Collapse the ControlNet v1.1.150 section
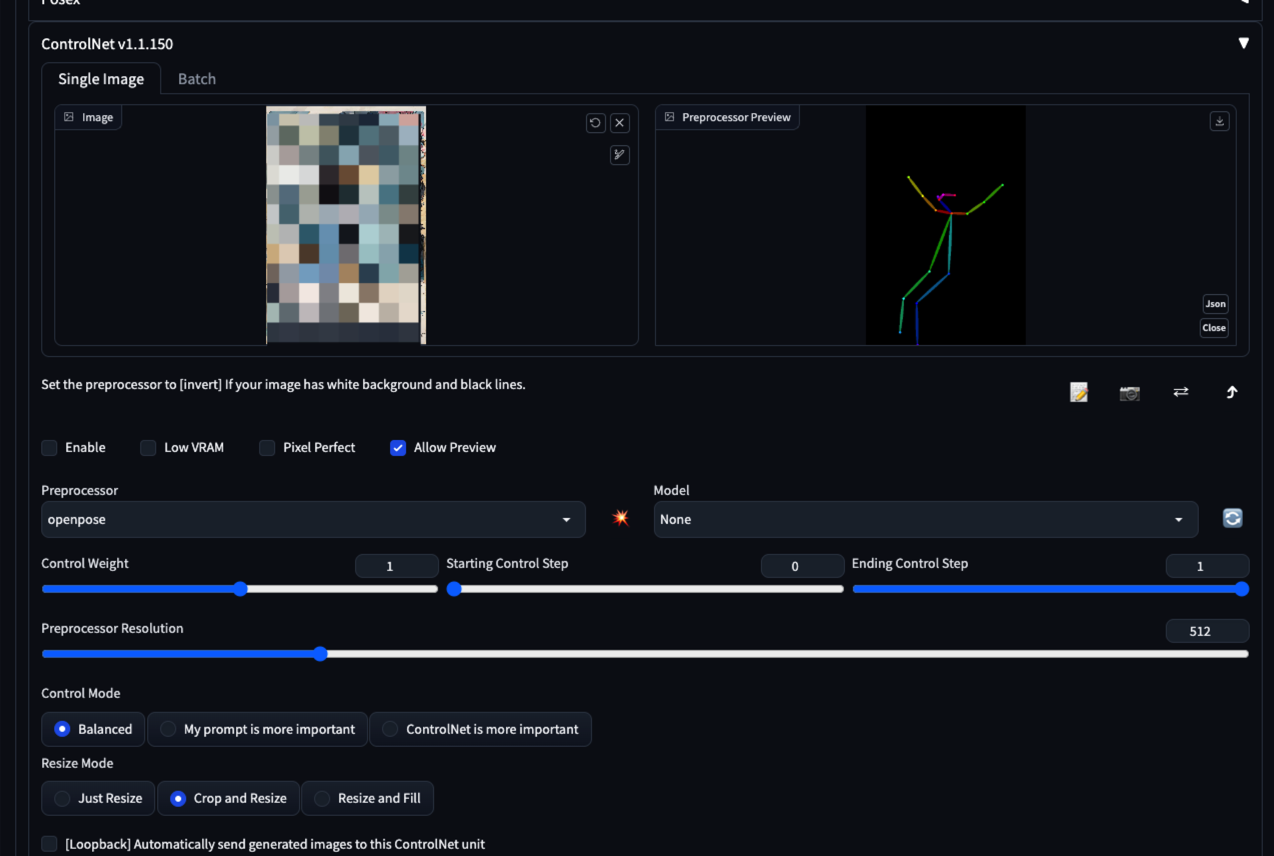Viewport: 1274px width, 856px height. [x=1243, y=44]
